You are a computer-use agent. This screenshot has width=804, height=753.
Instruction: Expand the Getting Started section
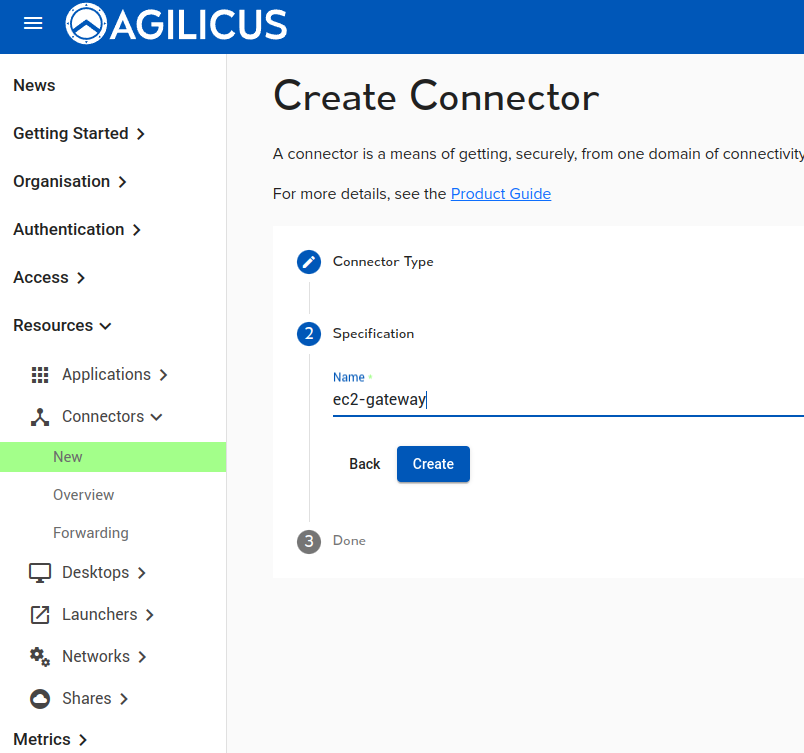tap(79, 133)
